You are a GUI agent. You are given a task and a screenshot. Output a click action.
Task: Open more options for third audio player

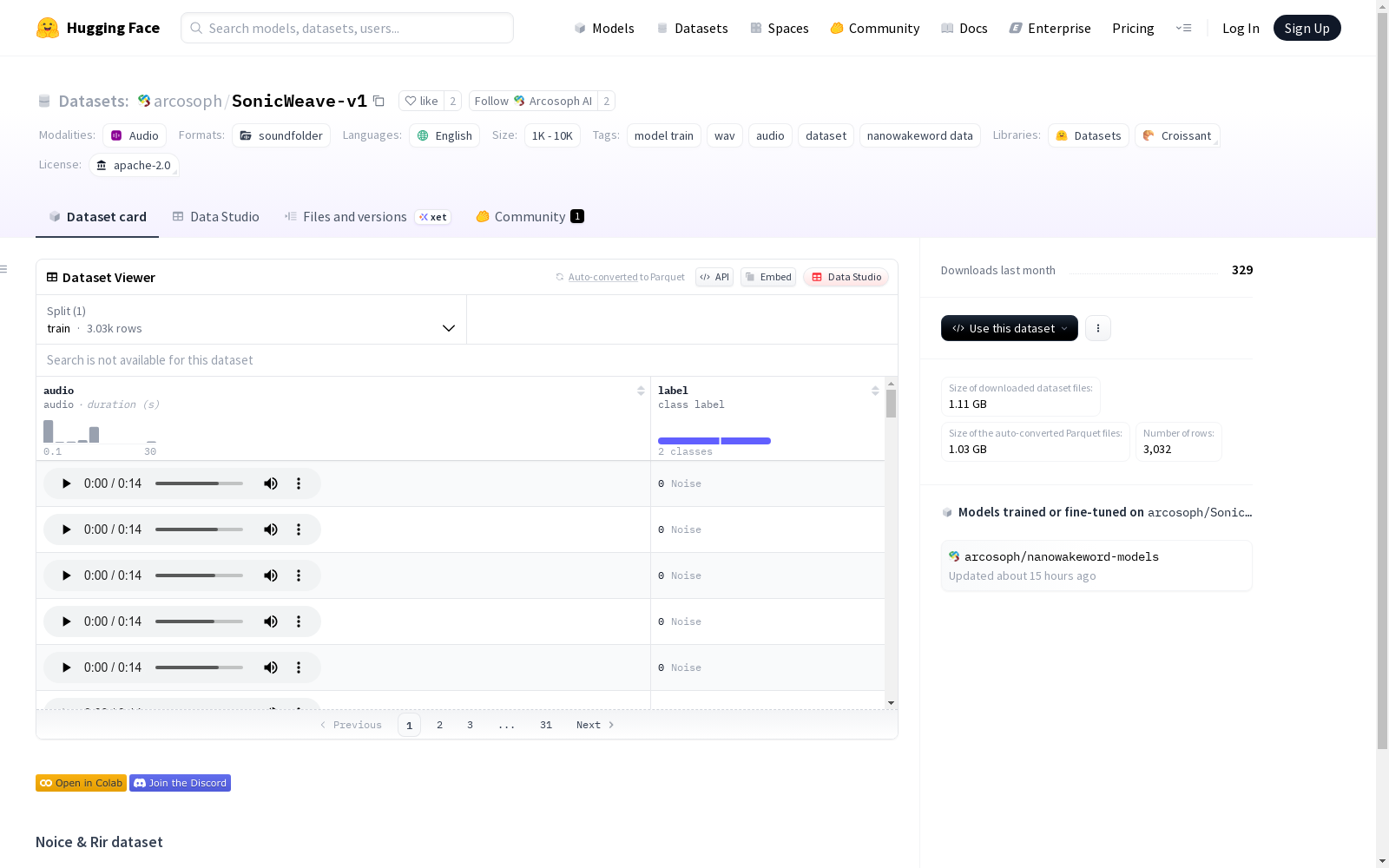(299, 575)
